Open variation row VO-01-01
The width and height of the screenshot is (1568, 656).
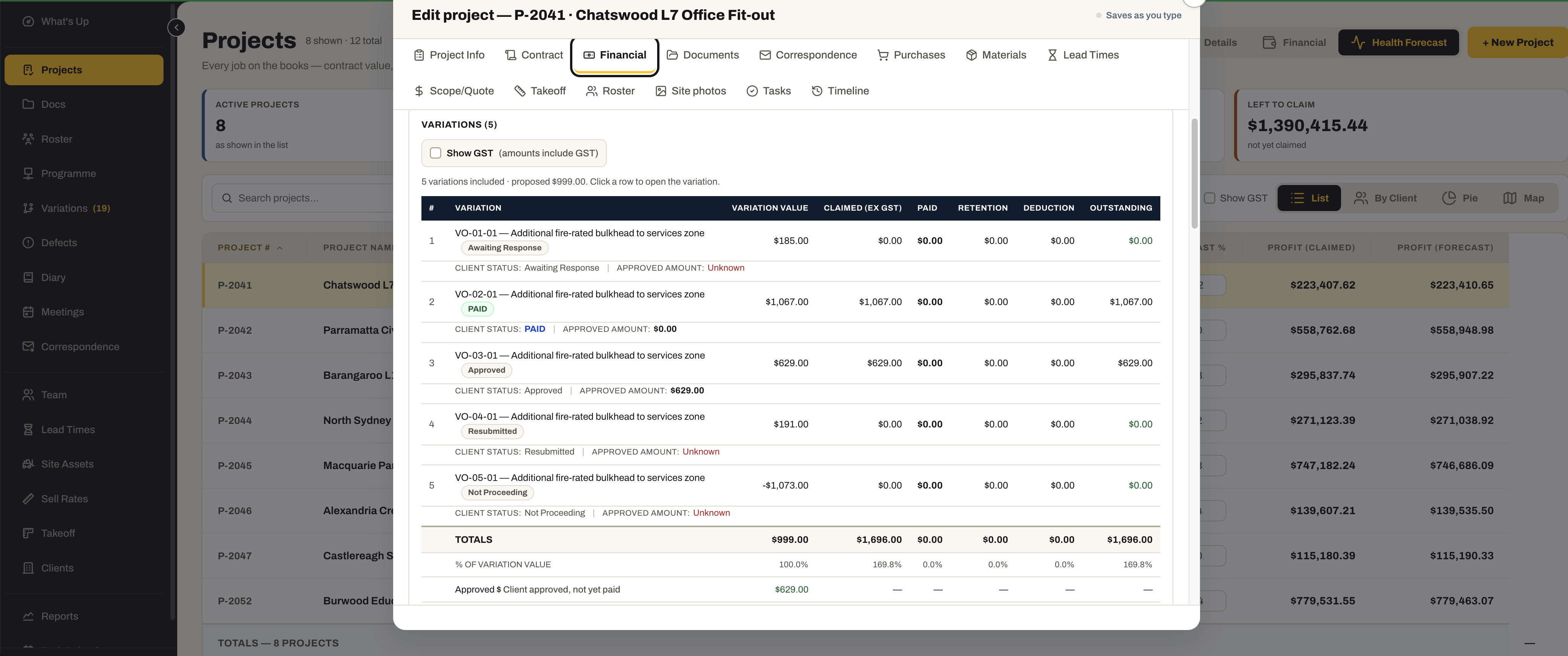[790, 240]
